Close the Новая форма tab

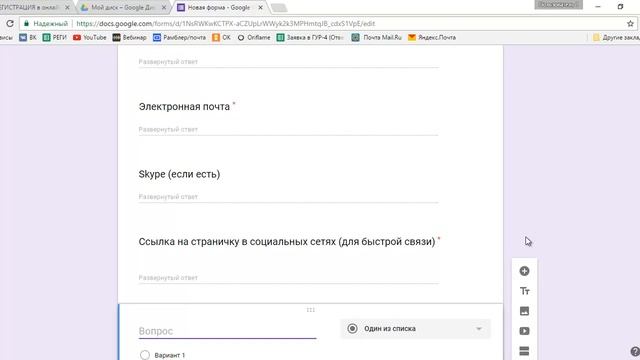pyautogui.click(x=260, y=7)
